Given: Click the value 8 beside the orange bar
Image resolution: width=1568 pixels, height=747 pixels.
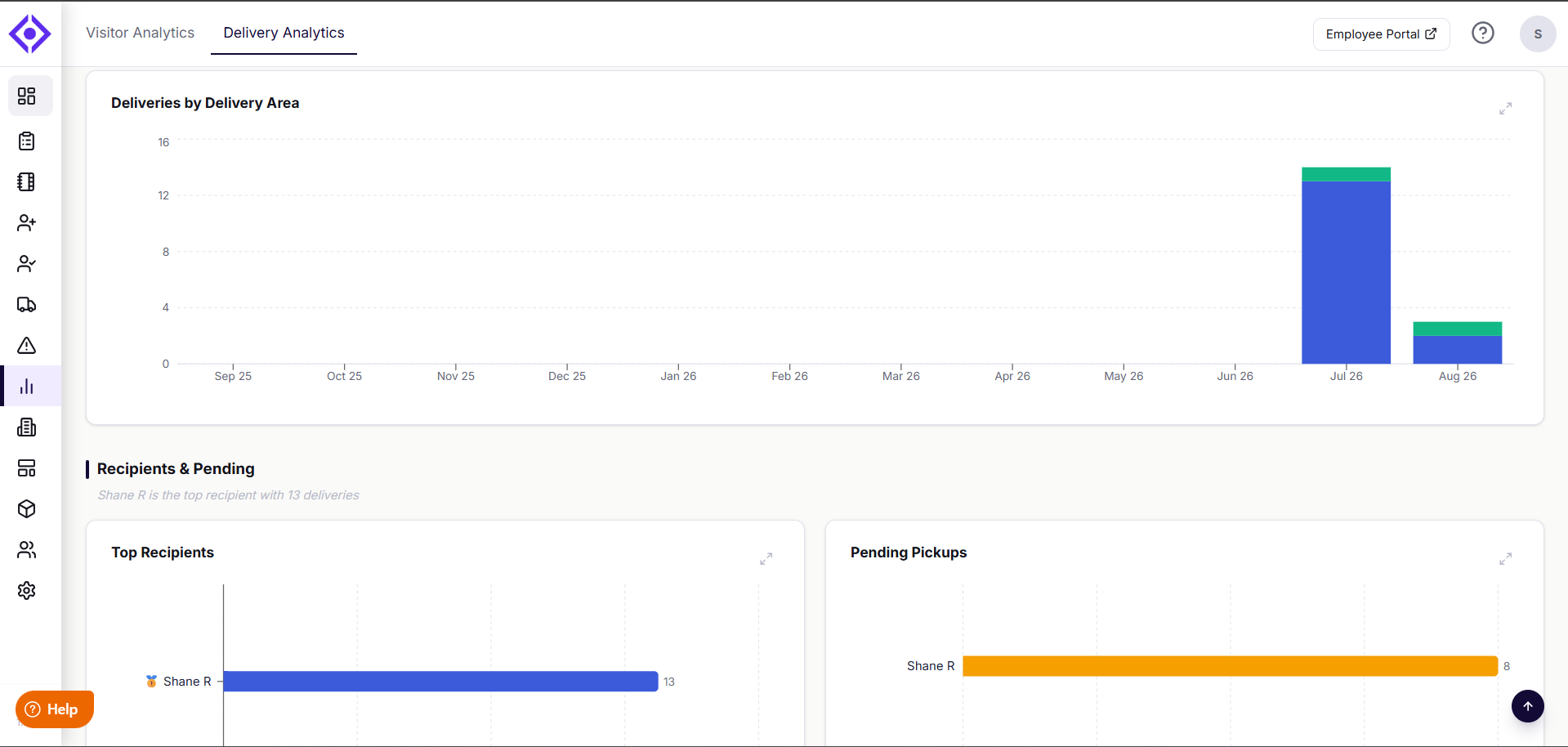Looking at the screenshot, I should [x=1507, y=666].
